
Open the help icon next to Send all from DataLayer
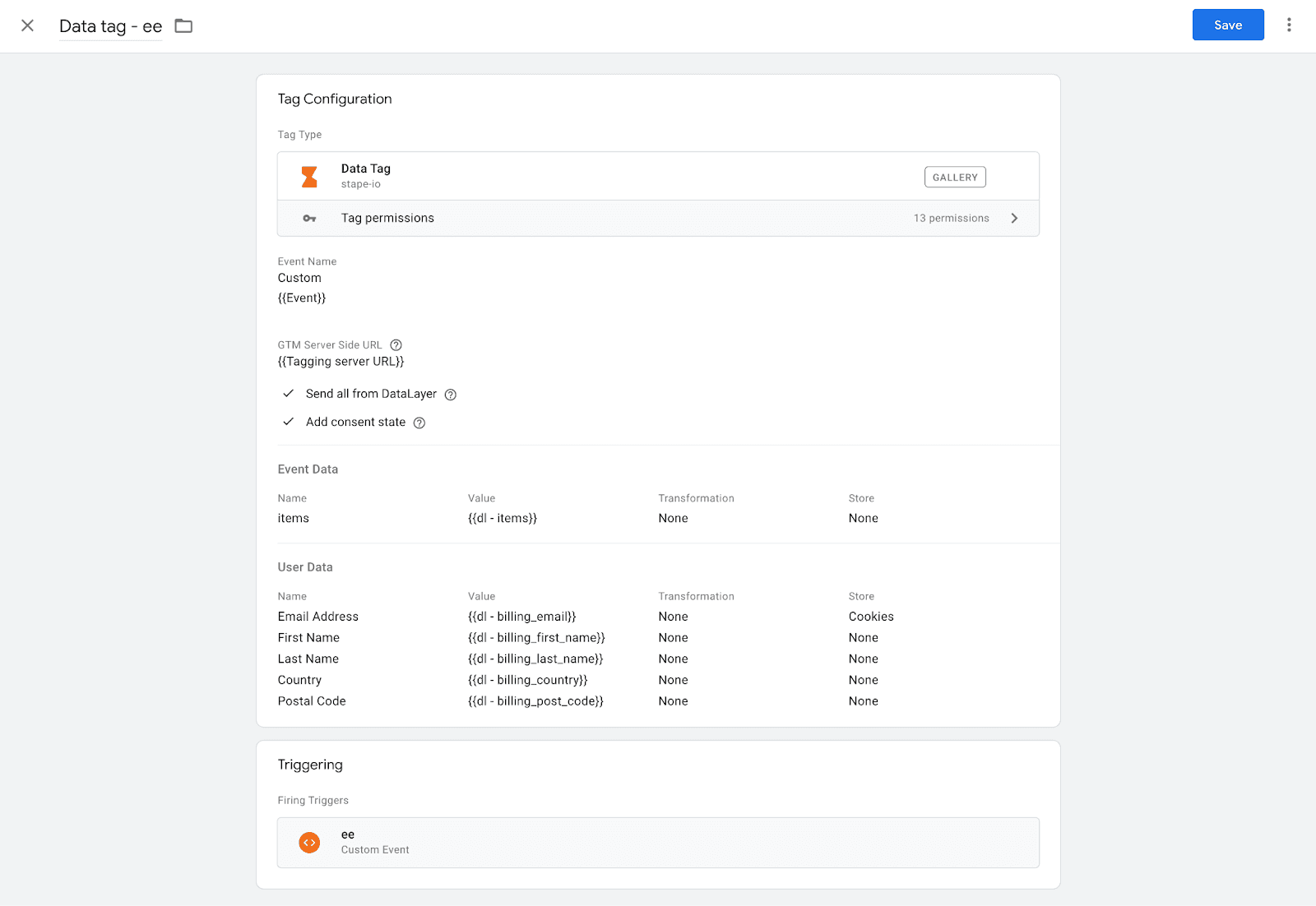(x=450, y=395)
